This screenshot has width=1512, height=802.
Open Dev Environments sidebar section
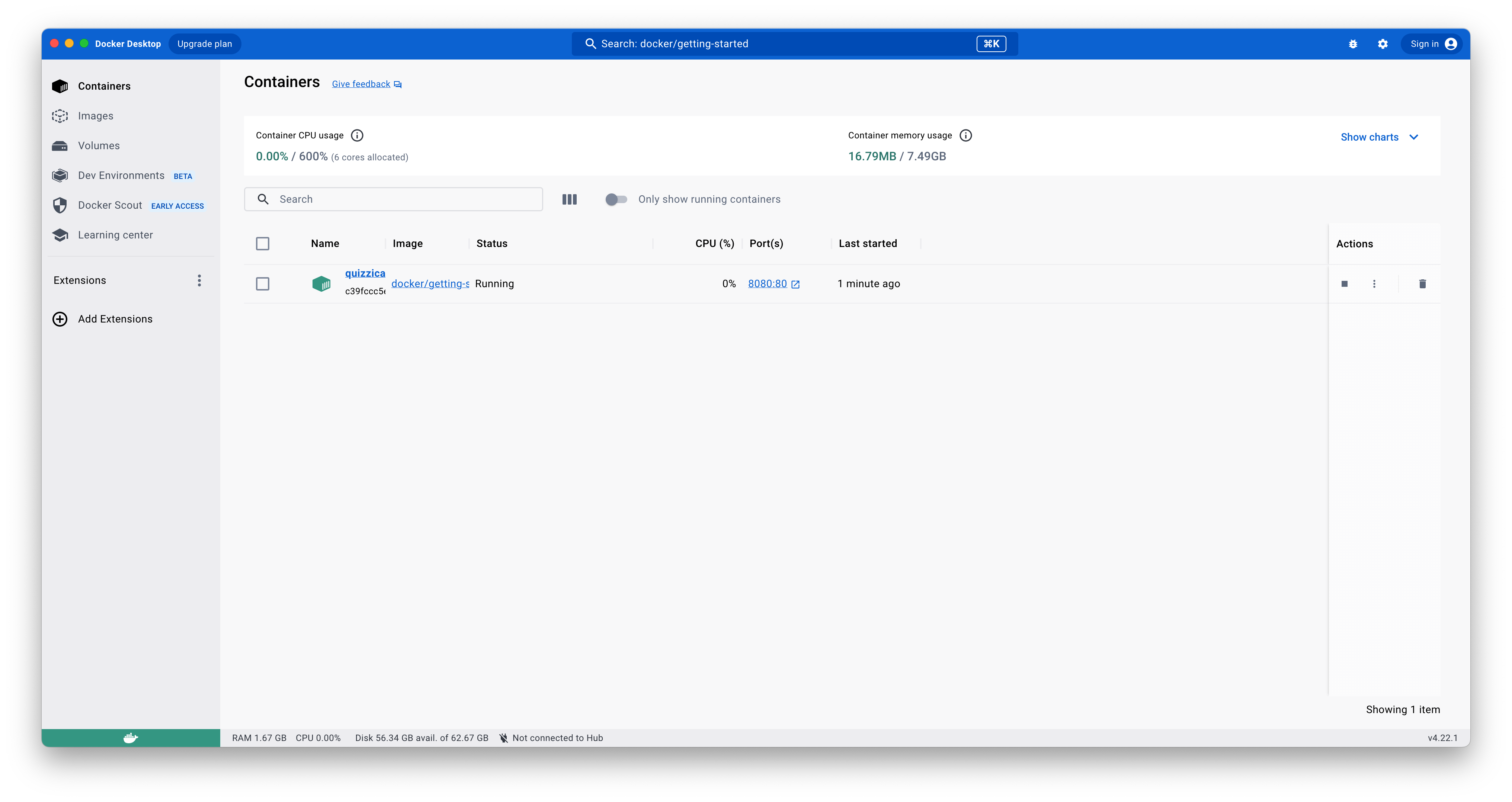point(130,176)
